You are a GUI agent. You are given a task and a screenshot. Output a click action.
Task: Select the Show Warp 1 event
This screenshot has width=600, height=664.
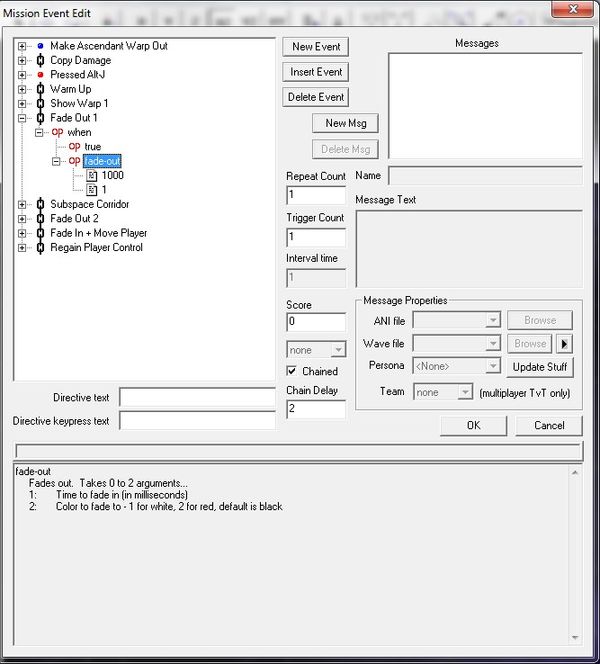pos(79,103)
